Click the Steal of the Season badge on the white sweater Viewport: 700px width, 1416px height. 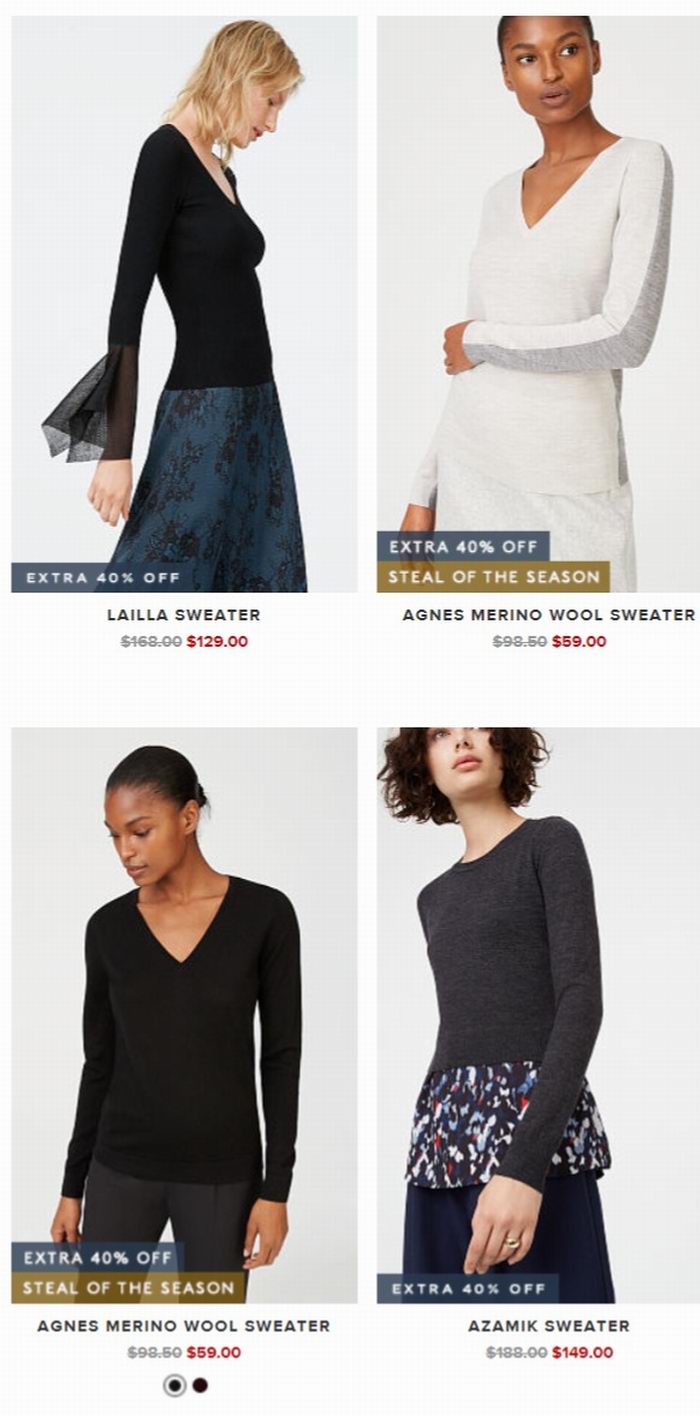(493, 577)
